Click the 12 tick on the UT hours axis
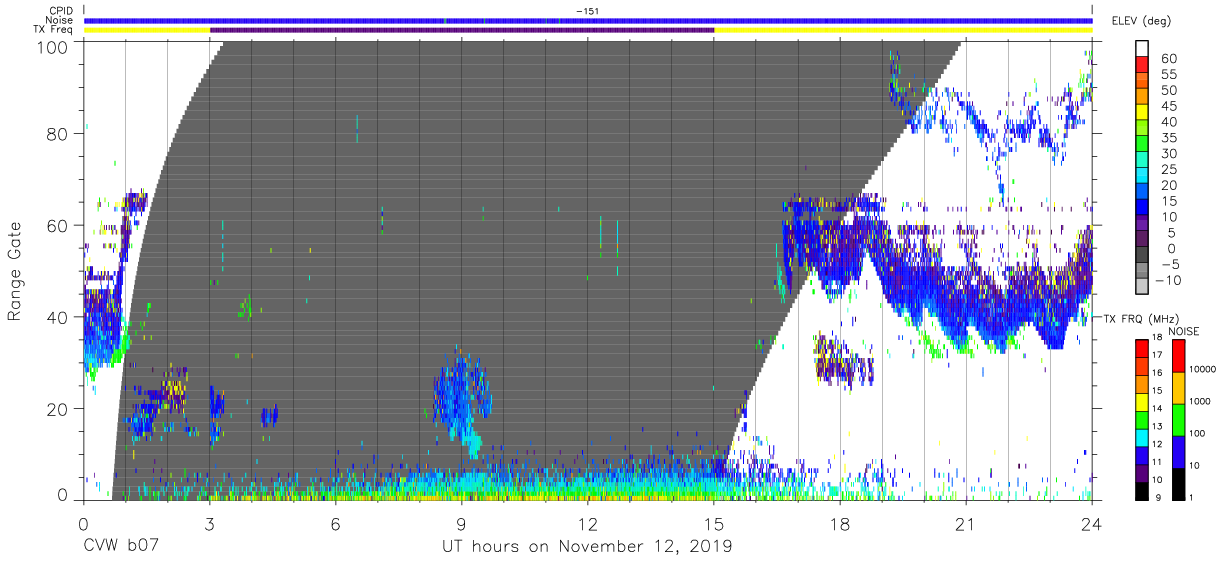 (x=588, y=523)
